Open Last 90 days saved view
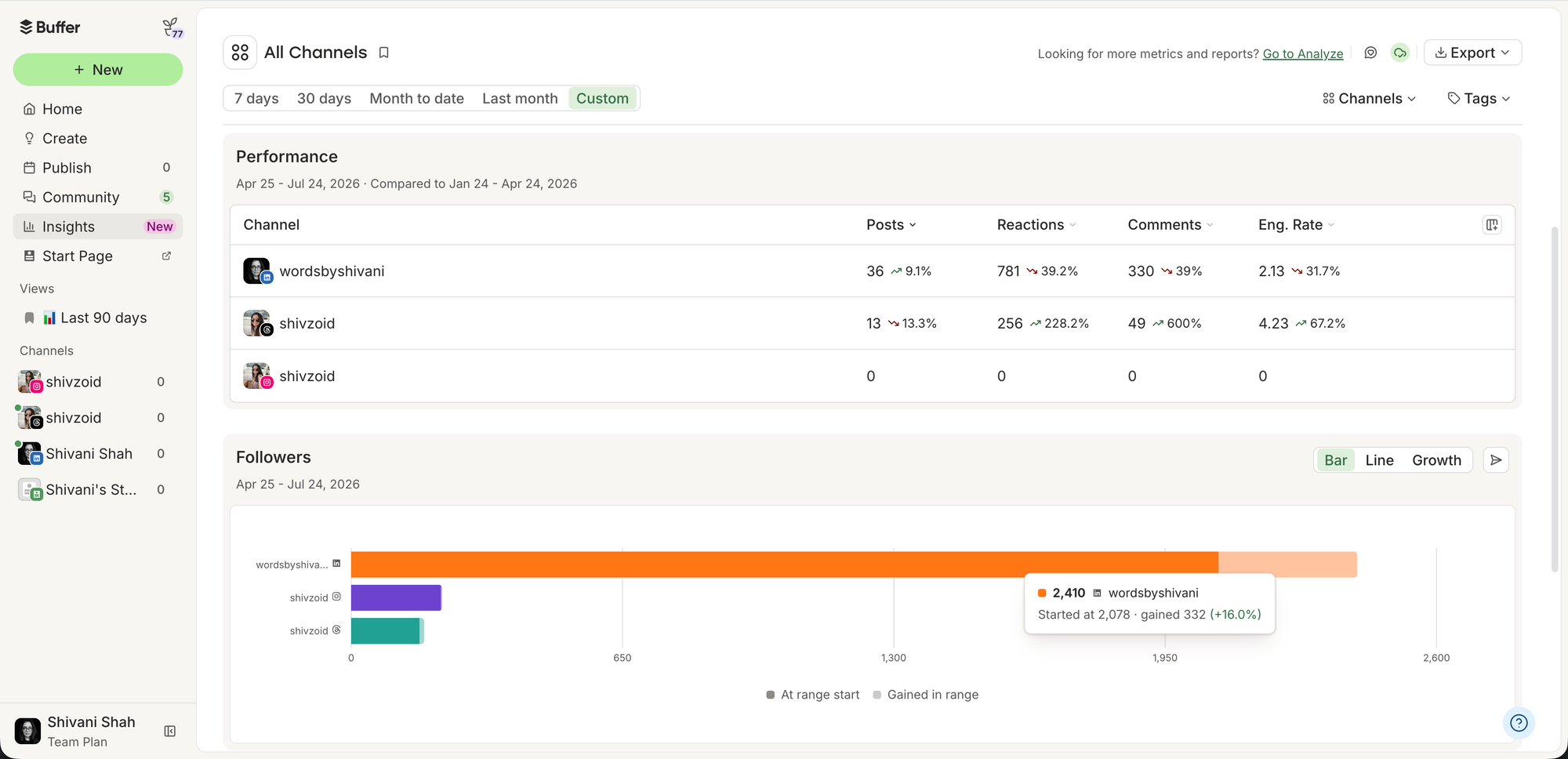Image resolution: width=1568 pixels, height=759 pixels. coord(97,318)
